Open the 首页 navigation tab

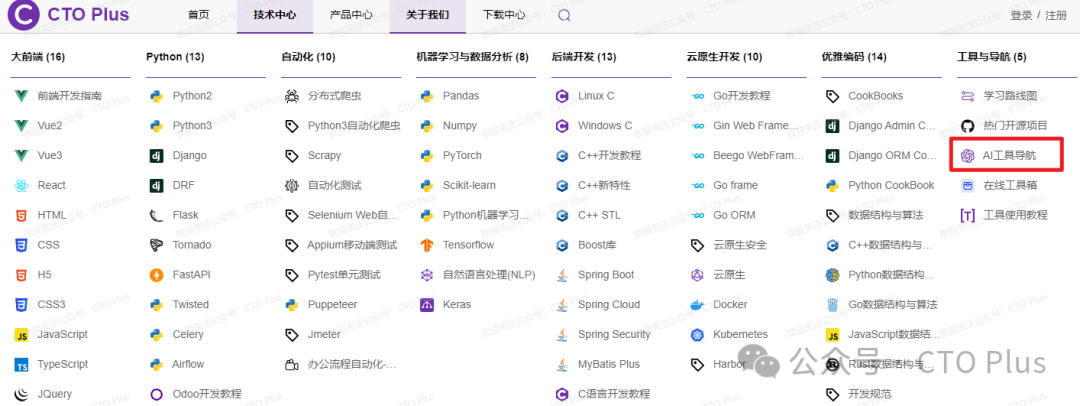(199, 15)
